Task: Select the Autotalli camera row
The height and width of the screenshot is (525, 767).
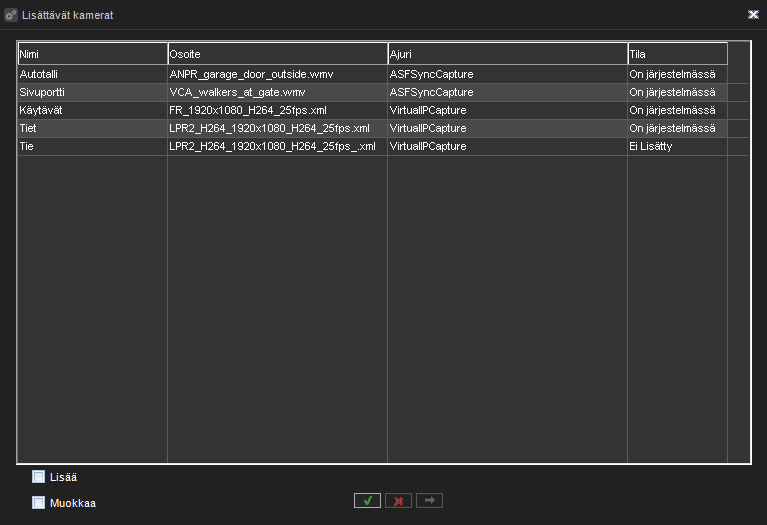Action: [92, 74]
